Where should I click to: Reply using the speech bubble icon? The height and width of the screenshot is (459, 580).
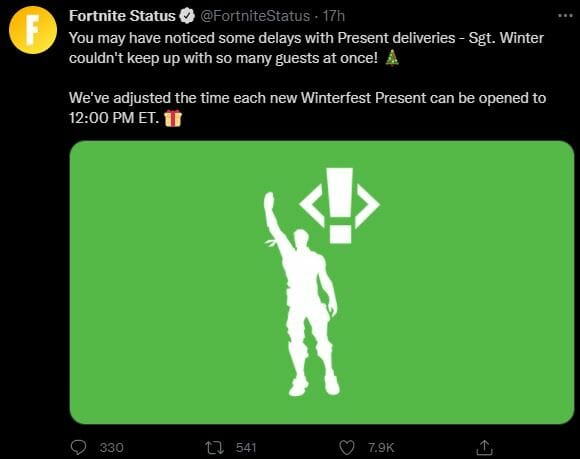pyautogui.click(x=78, y=448)
